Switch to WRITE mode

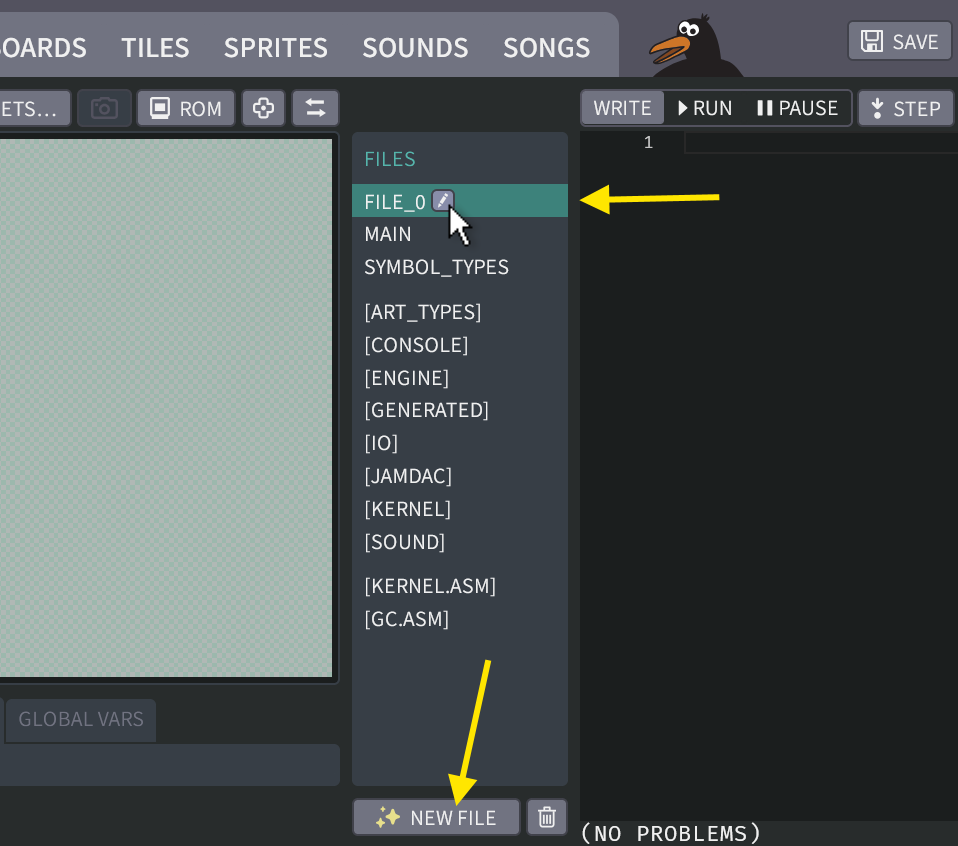point(621,107)
